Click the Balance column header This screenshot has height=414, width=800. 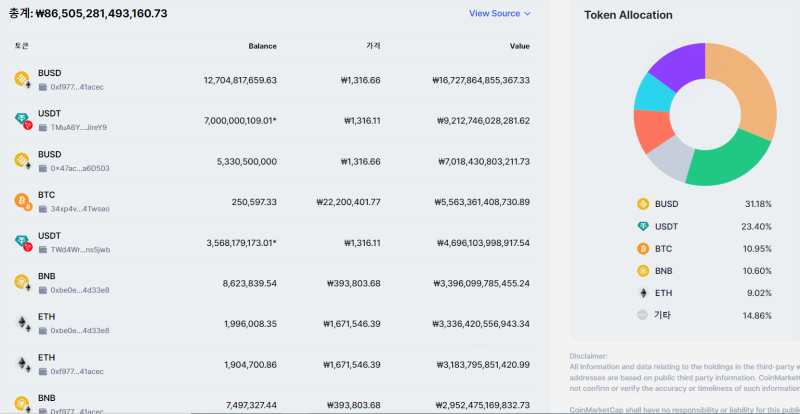point(262,46)
